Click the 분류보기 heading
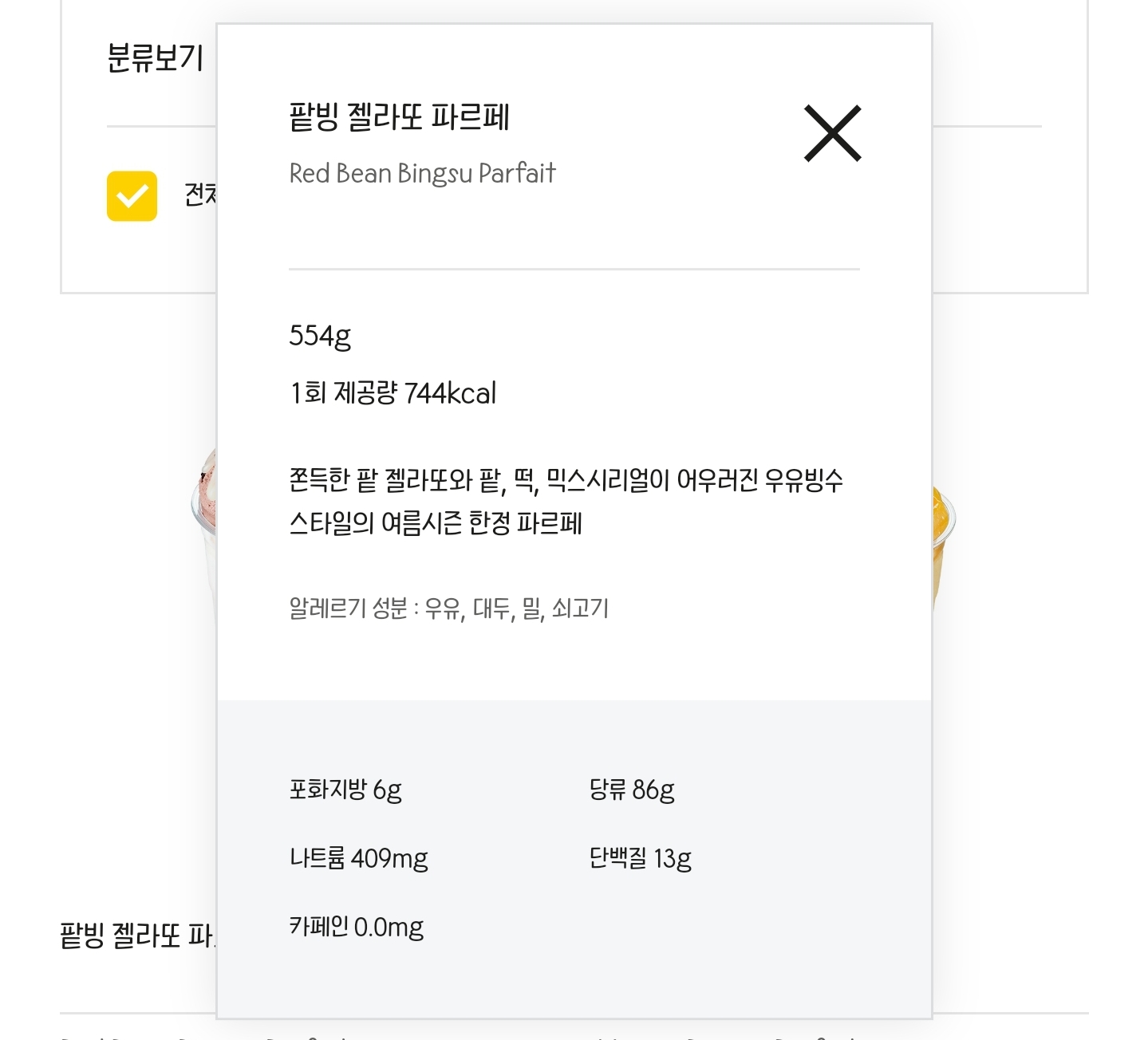Image resolution: width=1148 pixels, height=1040 pixels. pyautogui.click(x=155, y=58)
